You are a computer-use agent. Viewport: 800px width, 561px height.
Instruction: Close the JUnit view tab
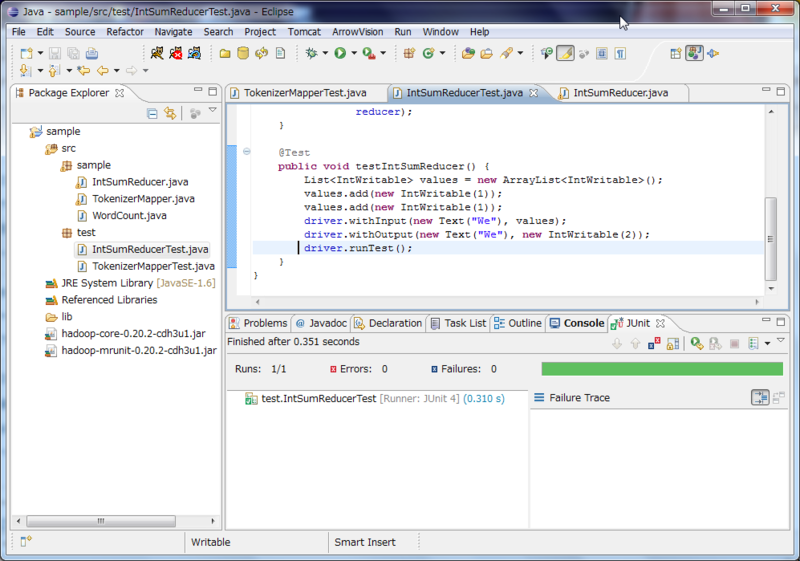pyautogui.click(x=660, y=323)
